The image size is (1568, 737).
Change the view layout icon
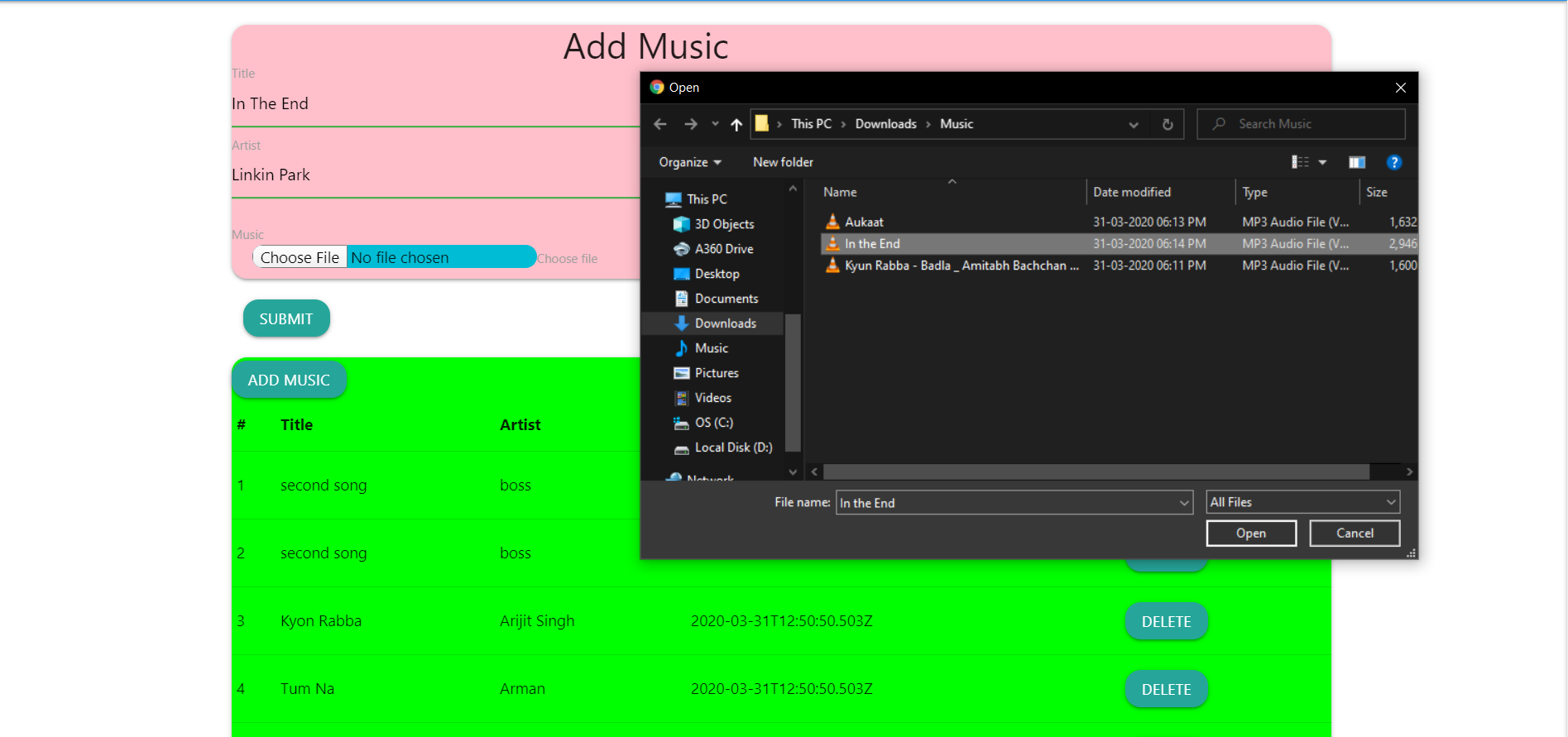[x=1300, y=162]
